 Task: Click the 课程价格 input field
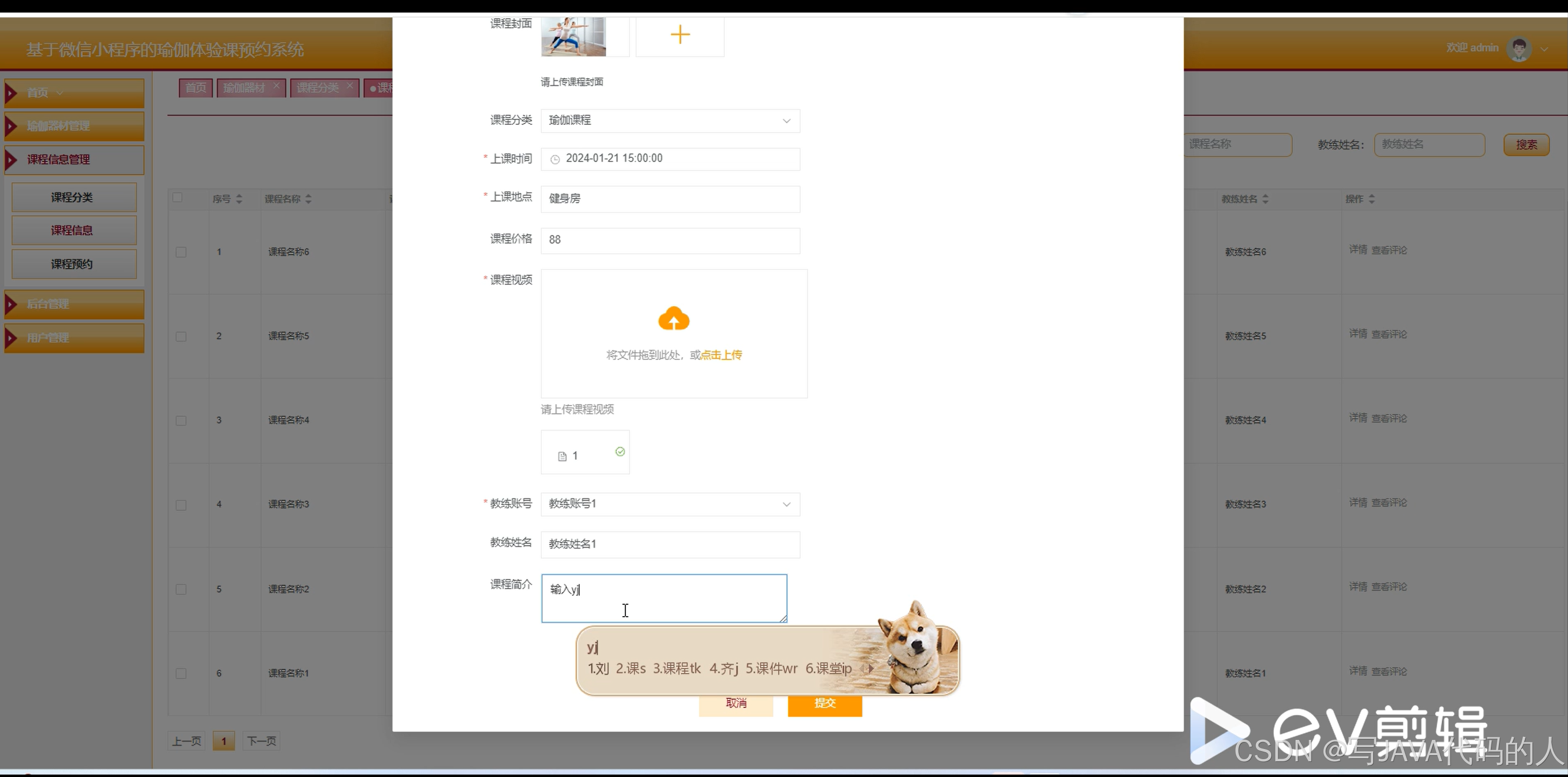670,241
